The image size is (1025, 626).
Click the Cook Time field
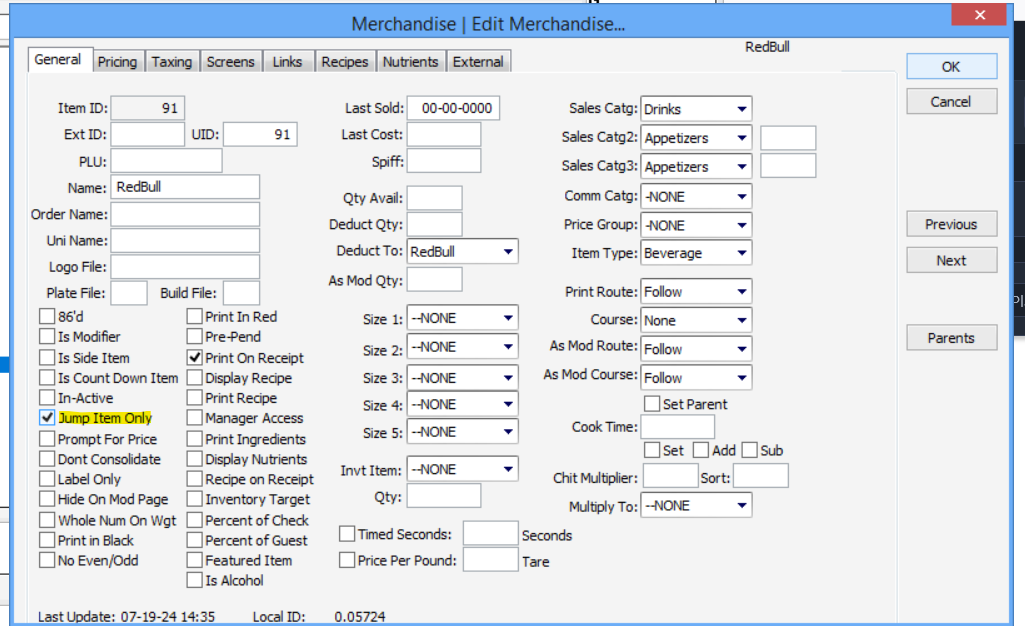[x=677, y=427]
